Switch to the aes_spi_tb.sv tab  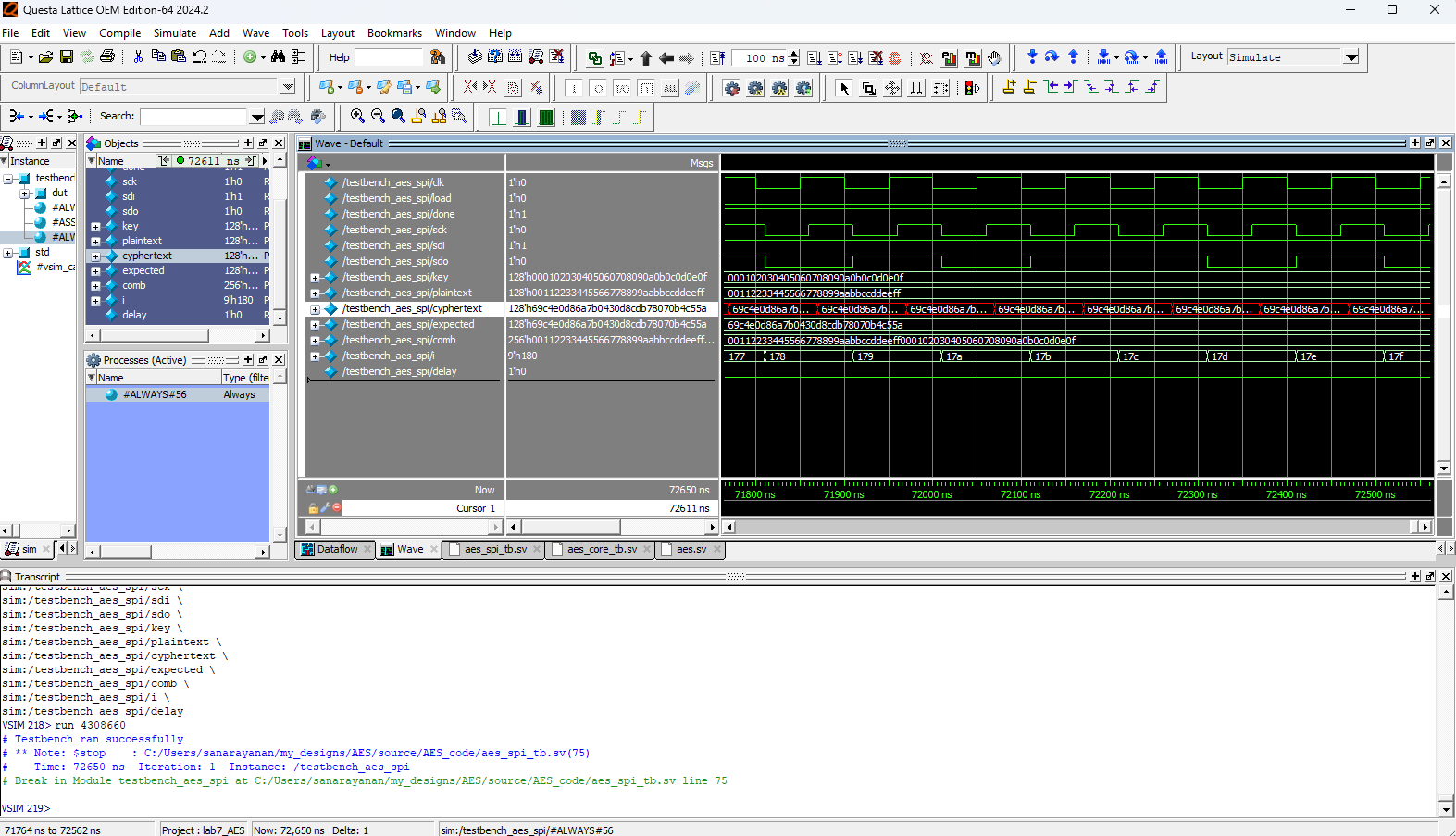[495, 549]
